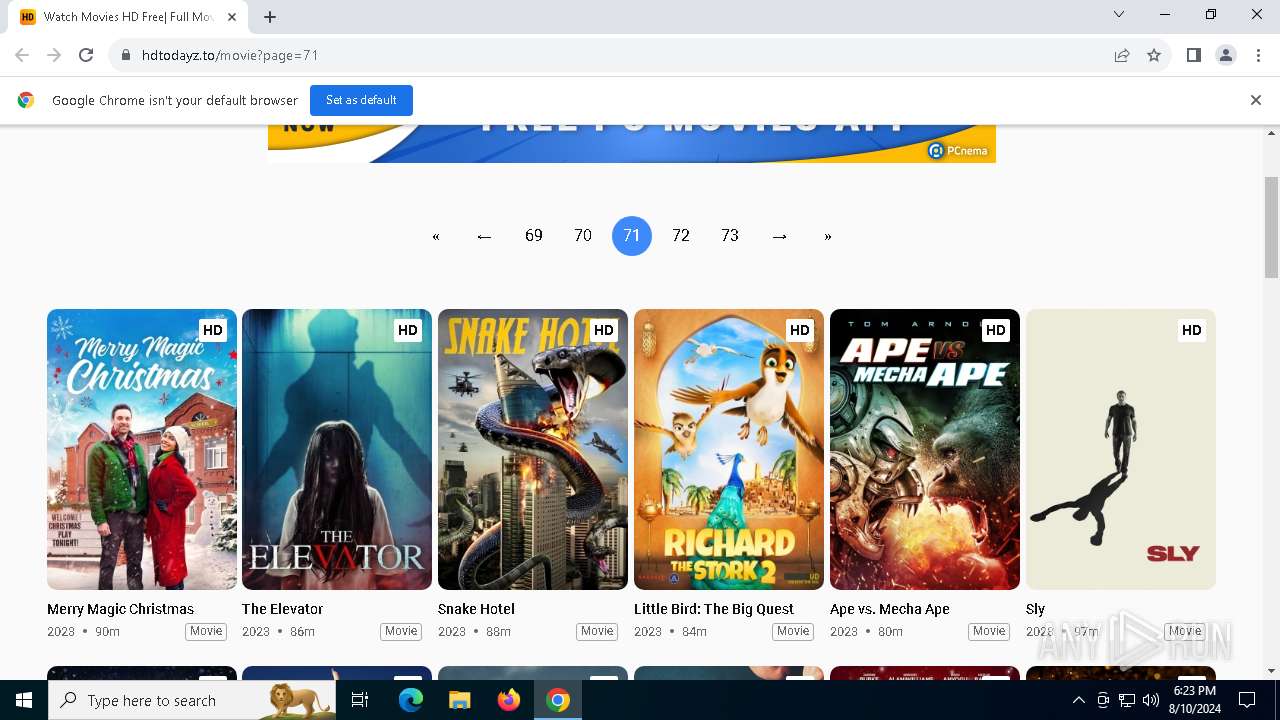Screen dimensions: 1280x720
Task: Open Ape vs Mecha Ape poster
Action: click(x=925, y=449)
